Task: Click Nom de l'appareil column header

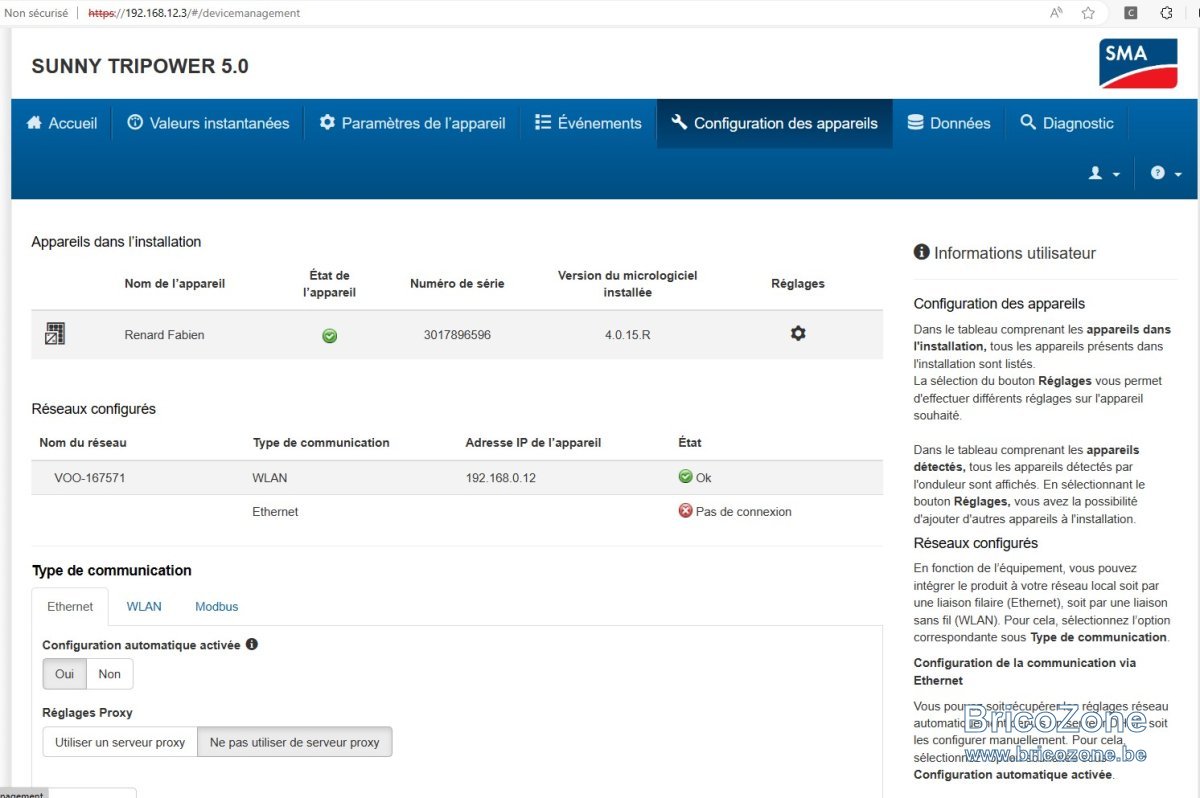Action: click(x=175, y=284)
